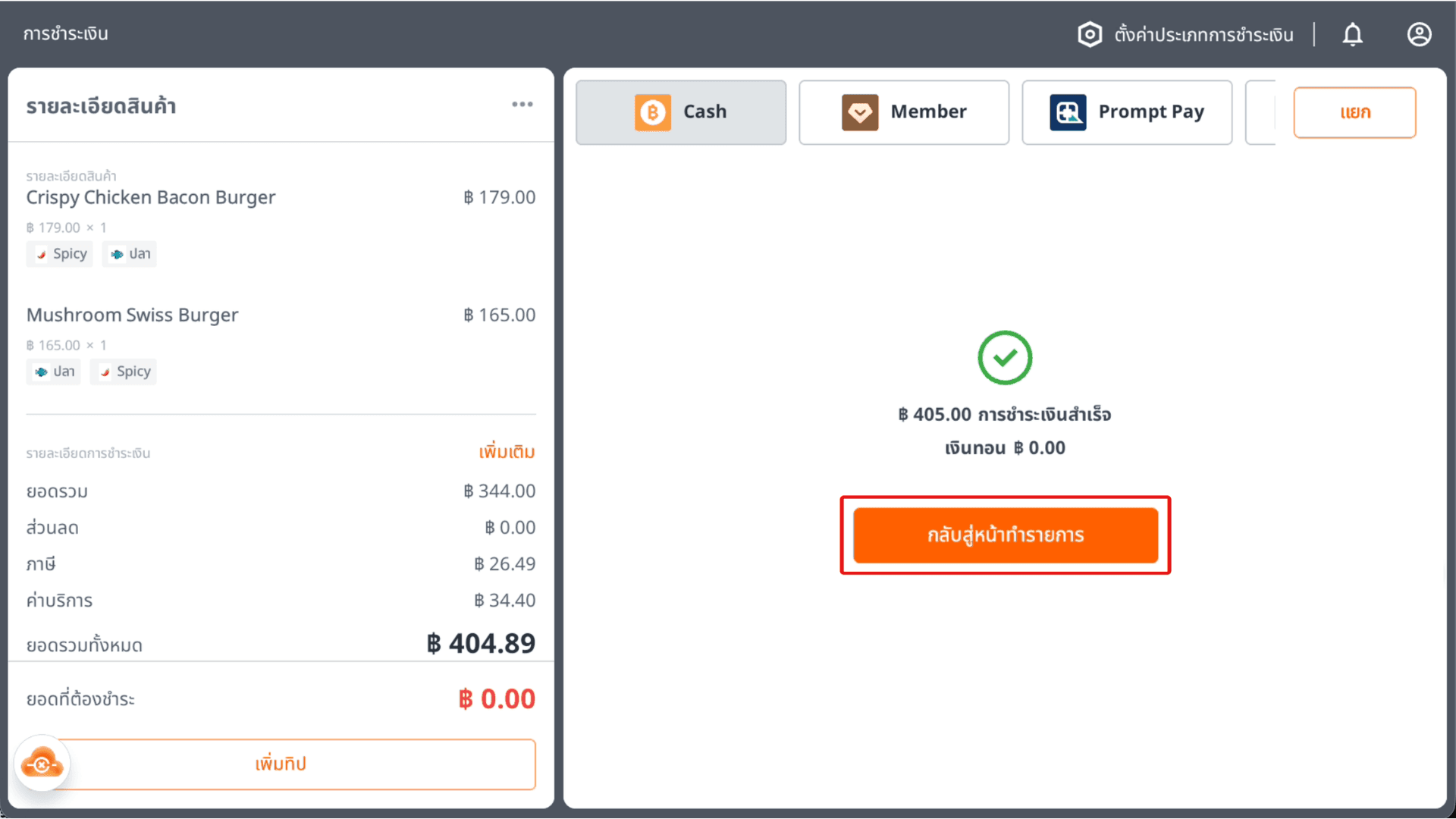
Task: Open the three-dot product details menu
Action: [x=522, y=105]
